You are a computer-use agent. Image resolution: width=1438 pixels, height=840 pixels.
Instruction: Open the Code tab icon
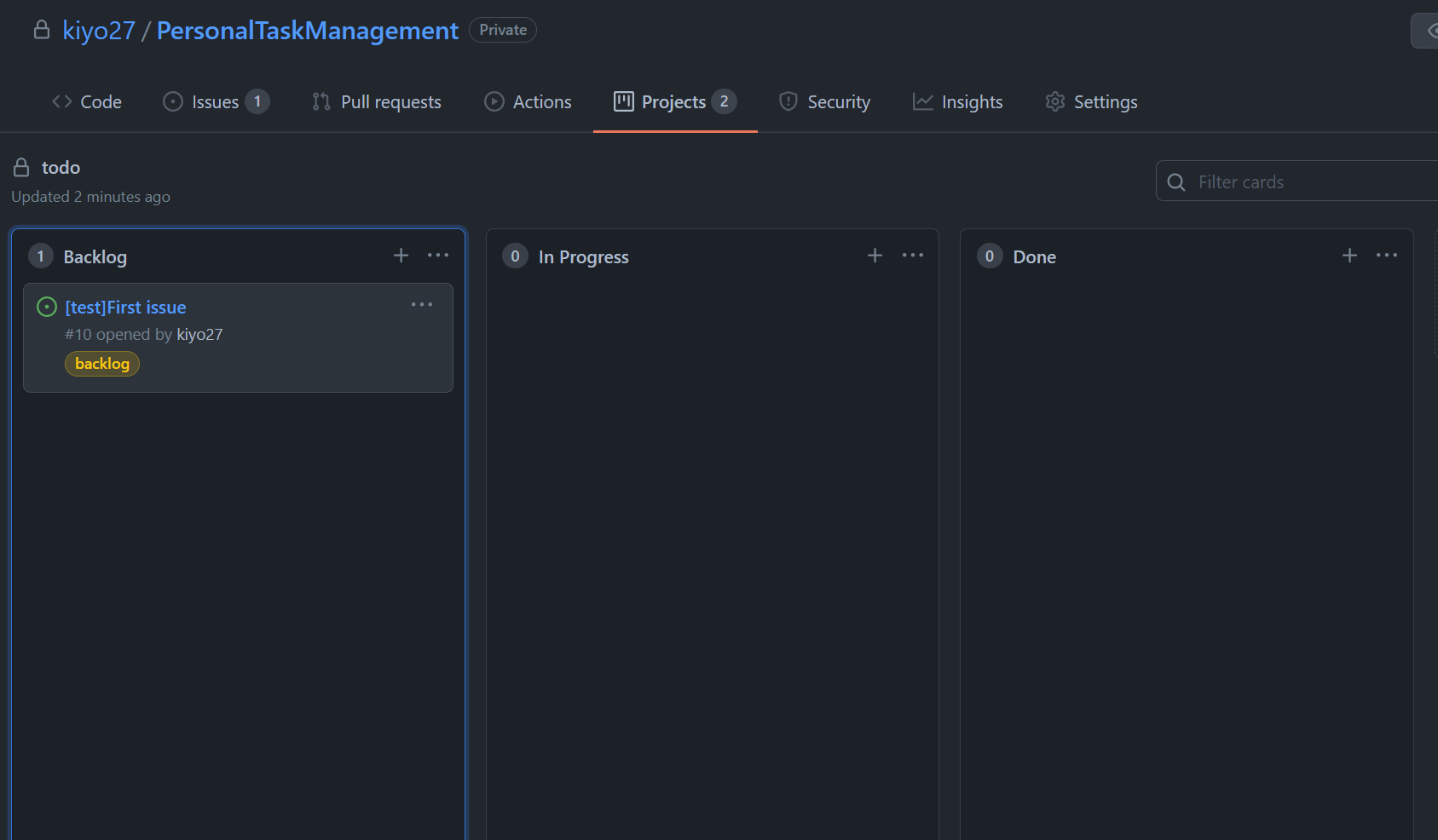click(60, 101)
